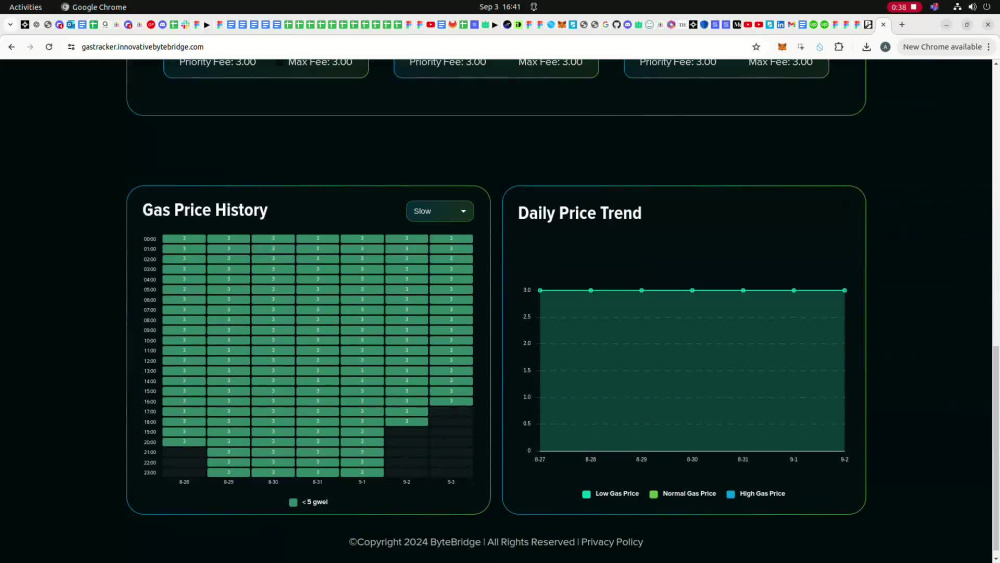Click the Daily Price Trend heading

tap(580, 213)
